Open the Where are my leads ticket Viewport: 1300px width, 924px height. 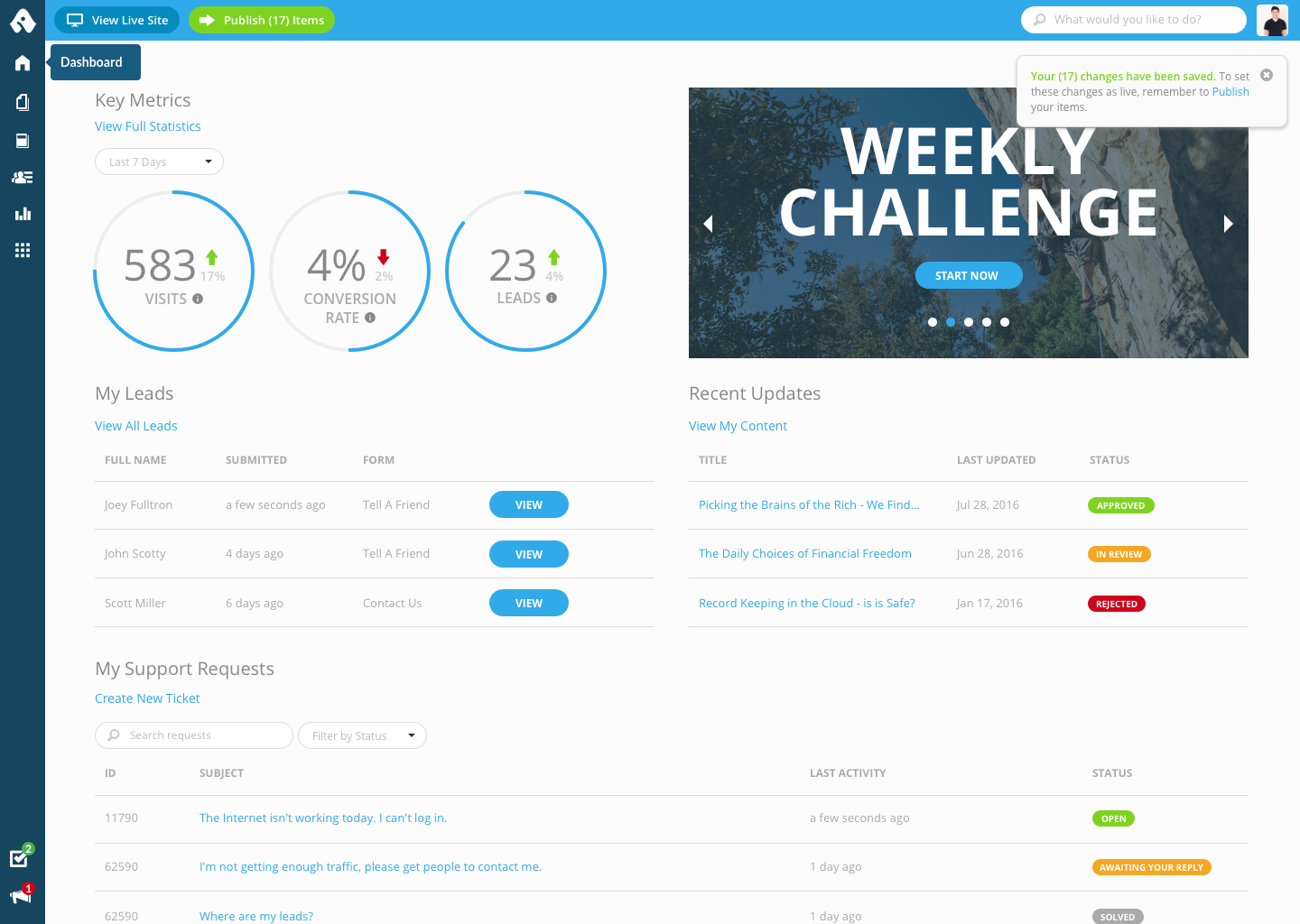[x=256, y=916]
